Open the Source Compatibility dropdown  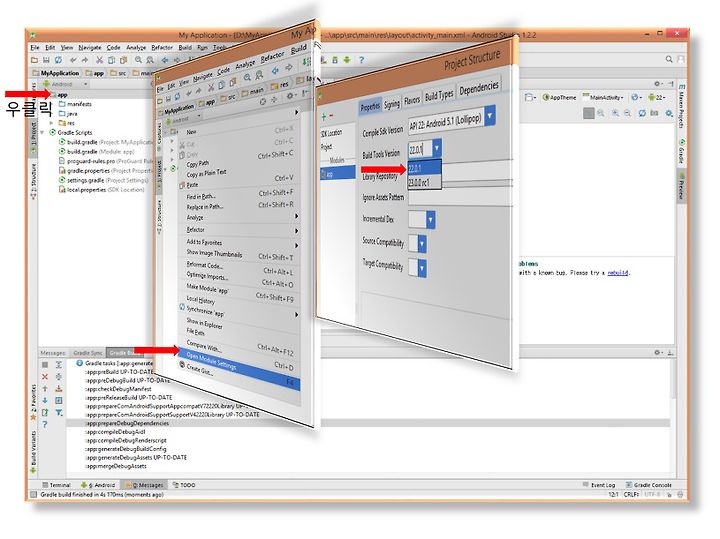(x=422, y=243)
